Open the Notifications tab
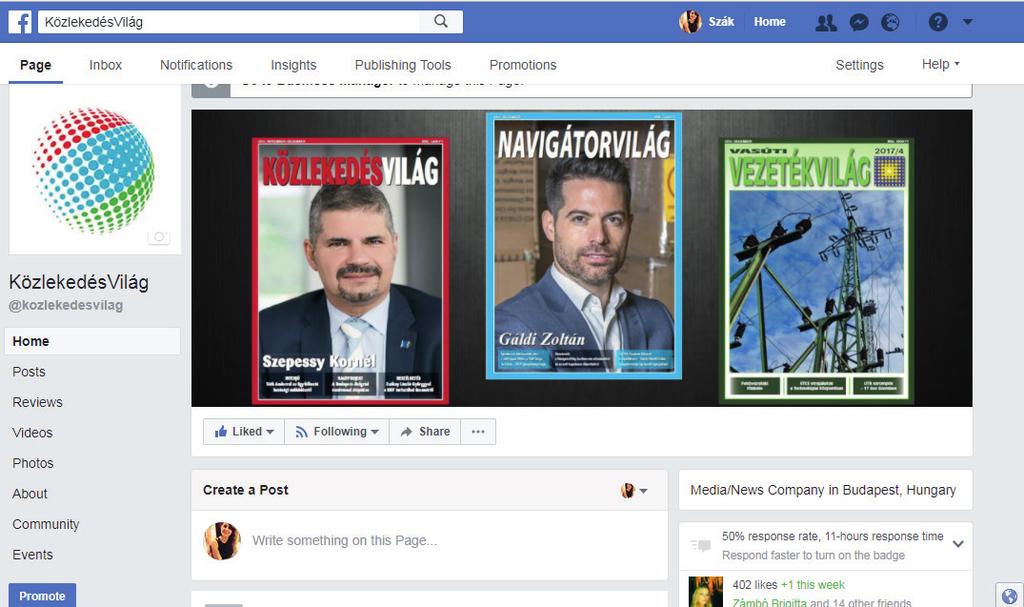Screen dimensions: 1024x607 tap(196, 65)
